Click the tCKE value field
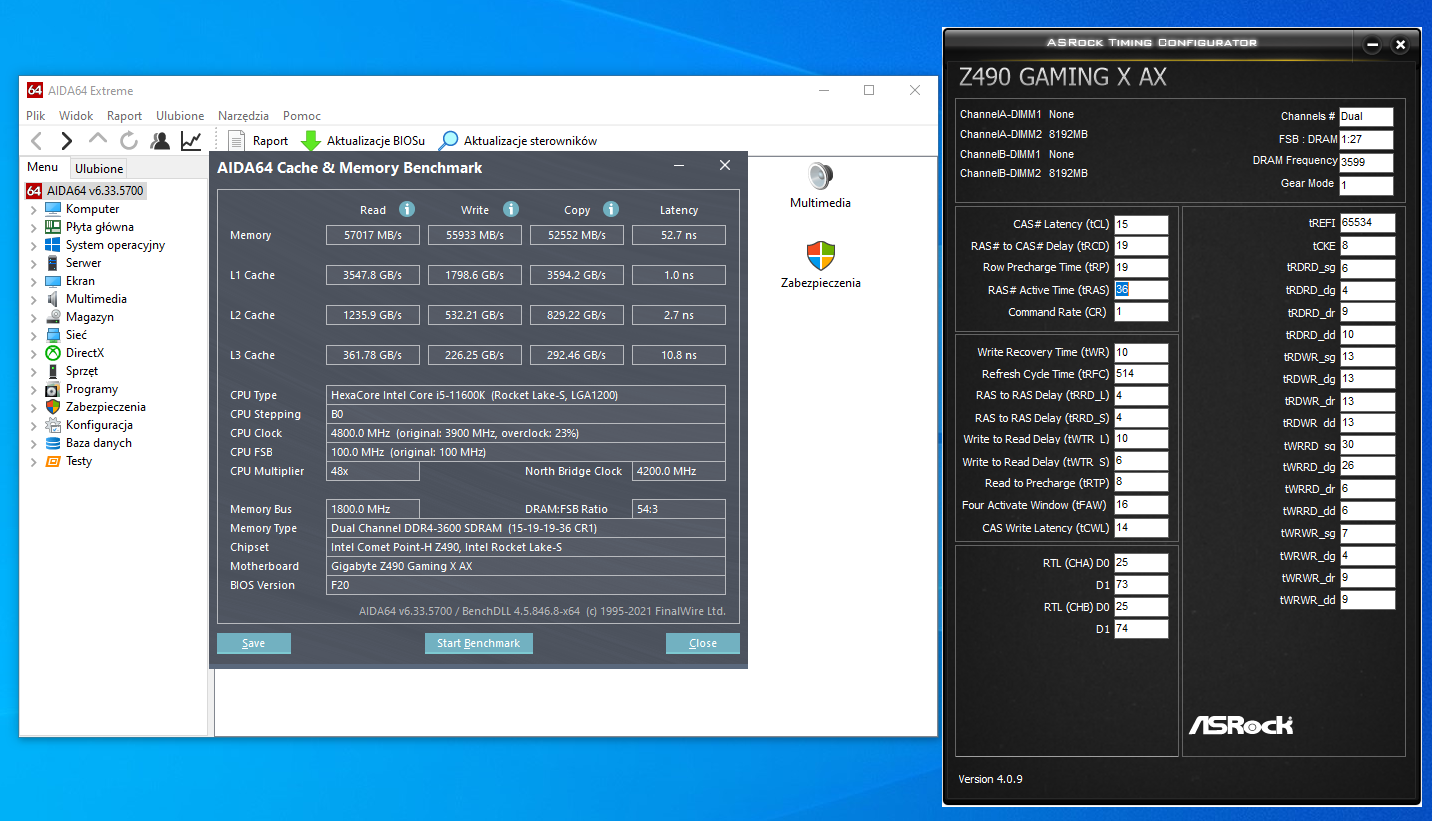 pyautogui.click(x=1368, y=246)
